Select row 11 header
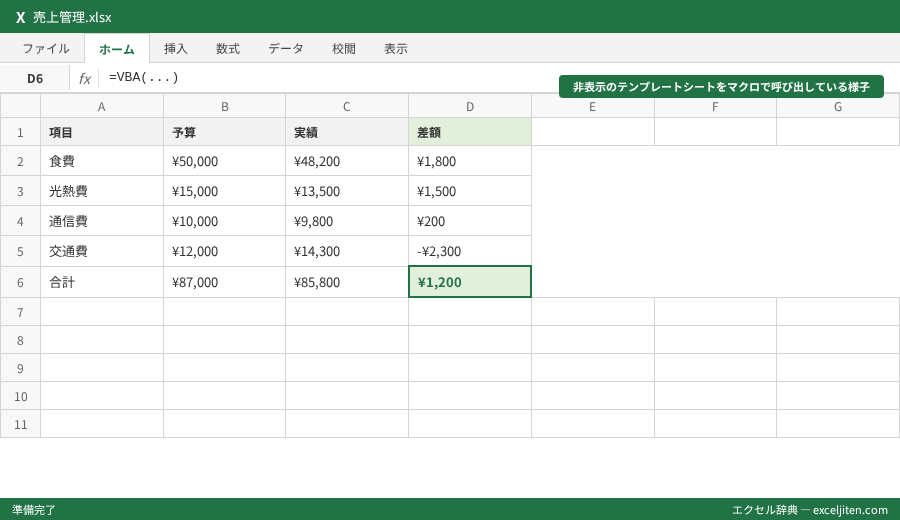900x520 pixels. [20, 424]
